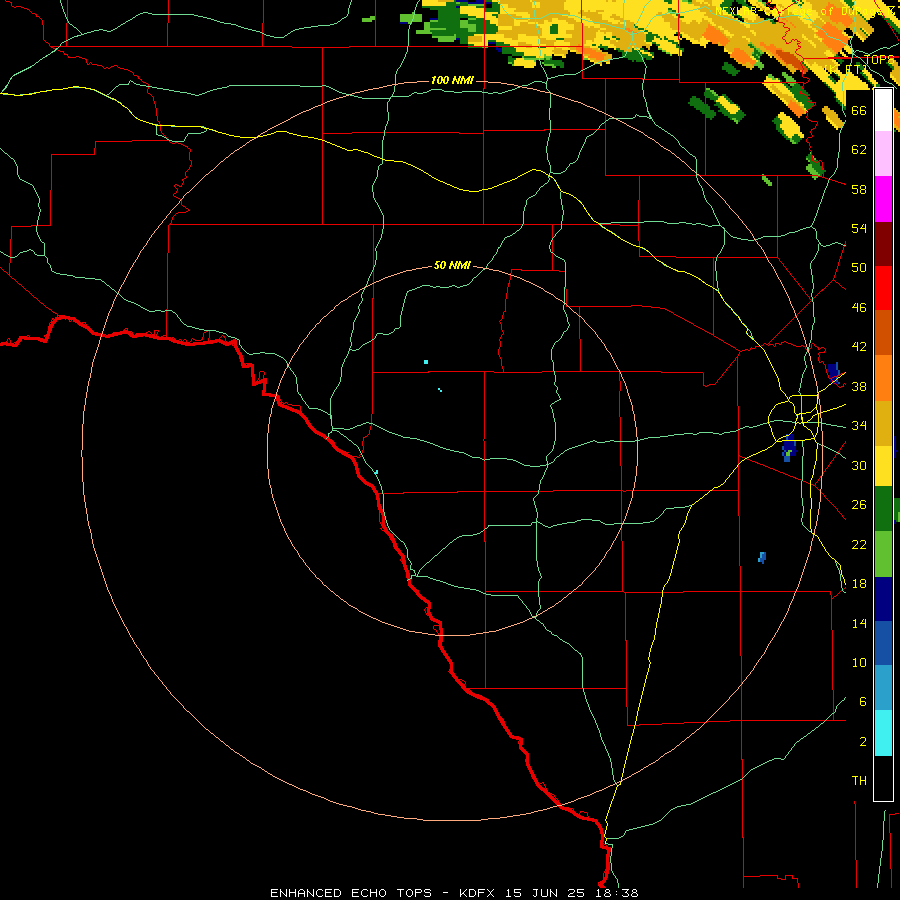Click the legend value "18"
Image resolution: width=900 pixels, height=900 pixels.
coord(859,584)
